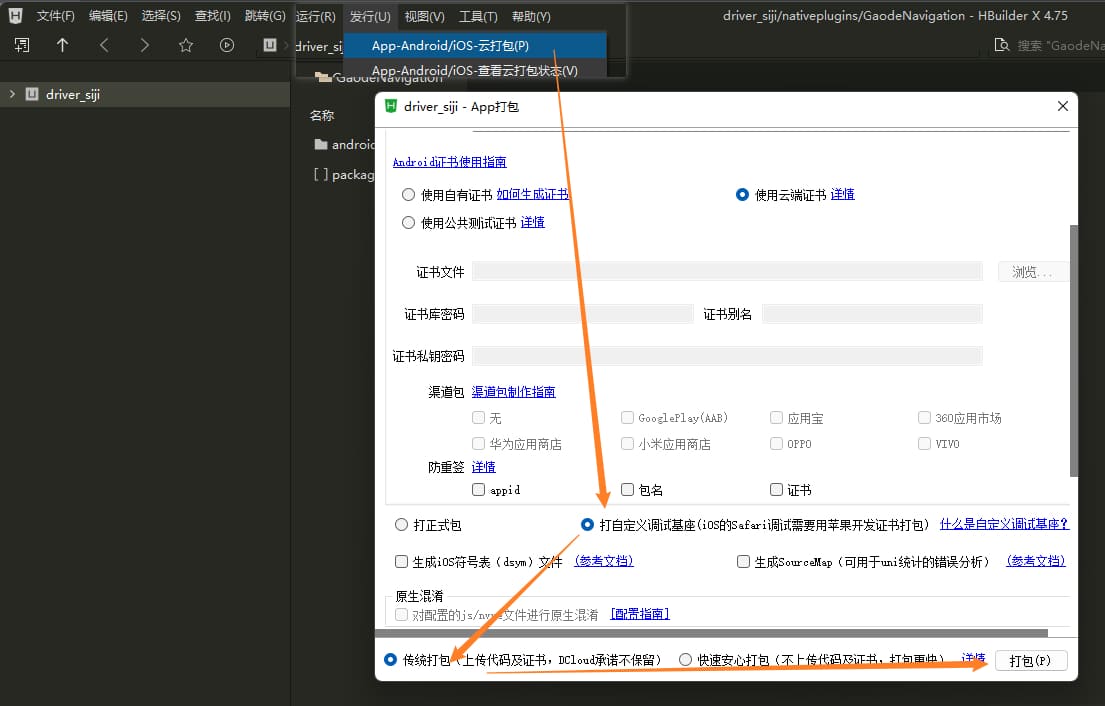The image size is (1105, 706).
Task: Click the 打包(P) button
Action: point(1030,661)
